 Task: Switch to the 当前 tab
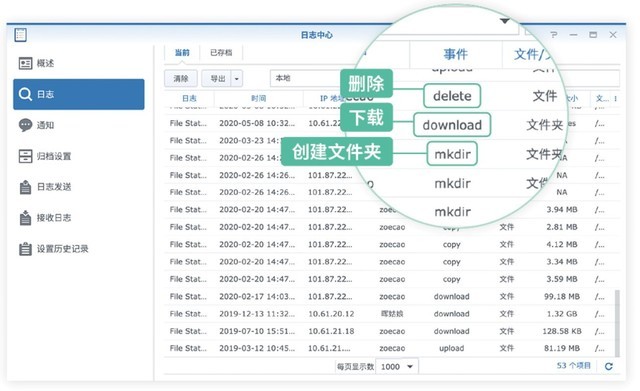[182, 53]
